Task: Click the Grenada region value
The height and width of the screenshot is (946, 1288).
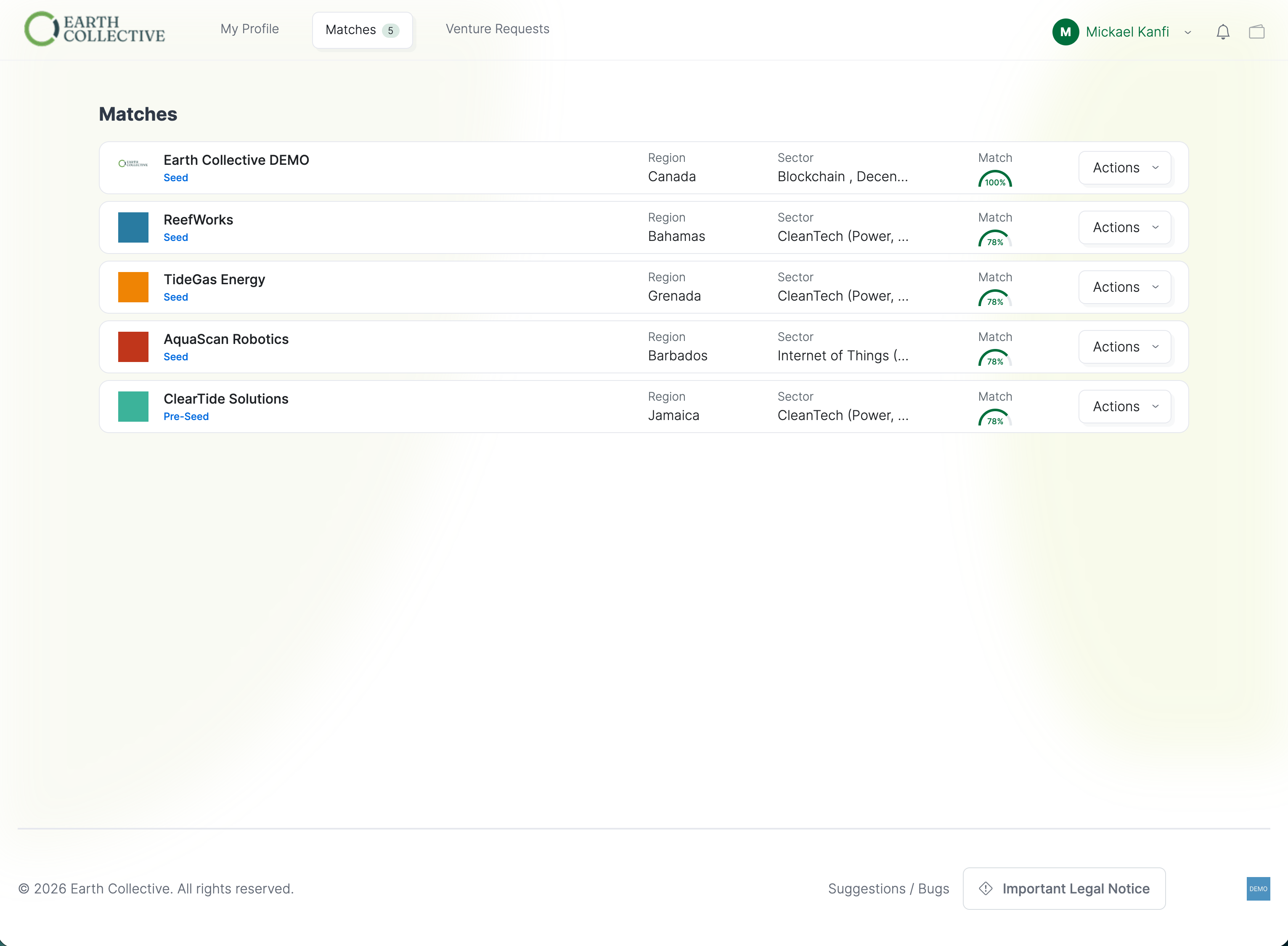Action: (x=674, y=296)
